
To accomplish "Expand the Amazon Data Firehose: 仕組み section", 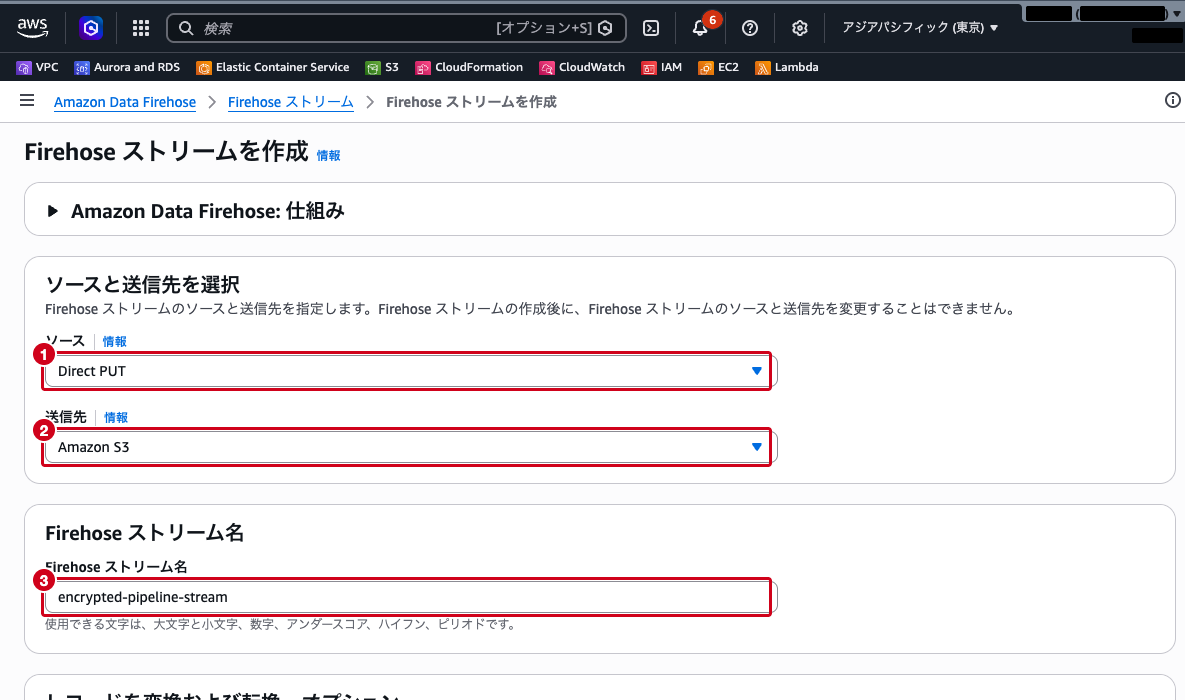I will tap(51, 211).
